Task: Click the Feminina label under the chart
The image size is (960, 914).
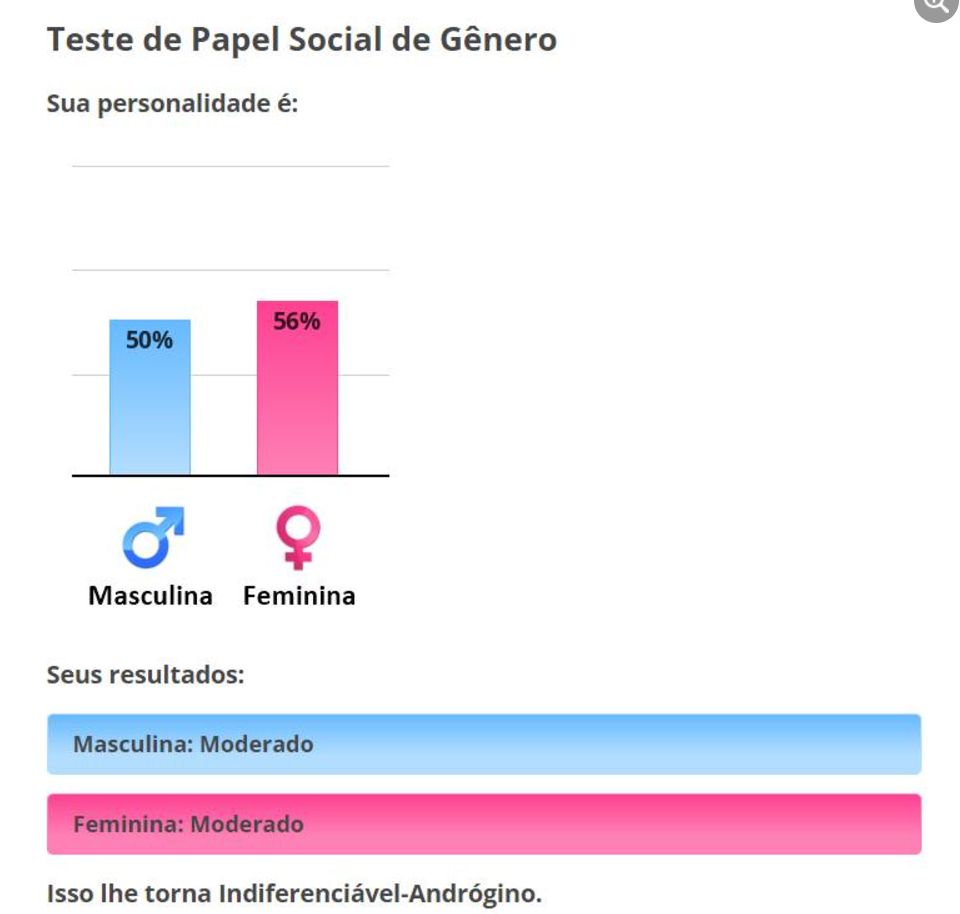Action: pyautogui.click(x=299, y=596)
